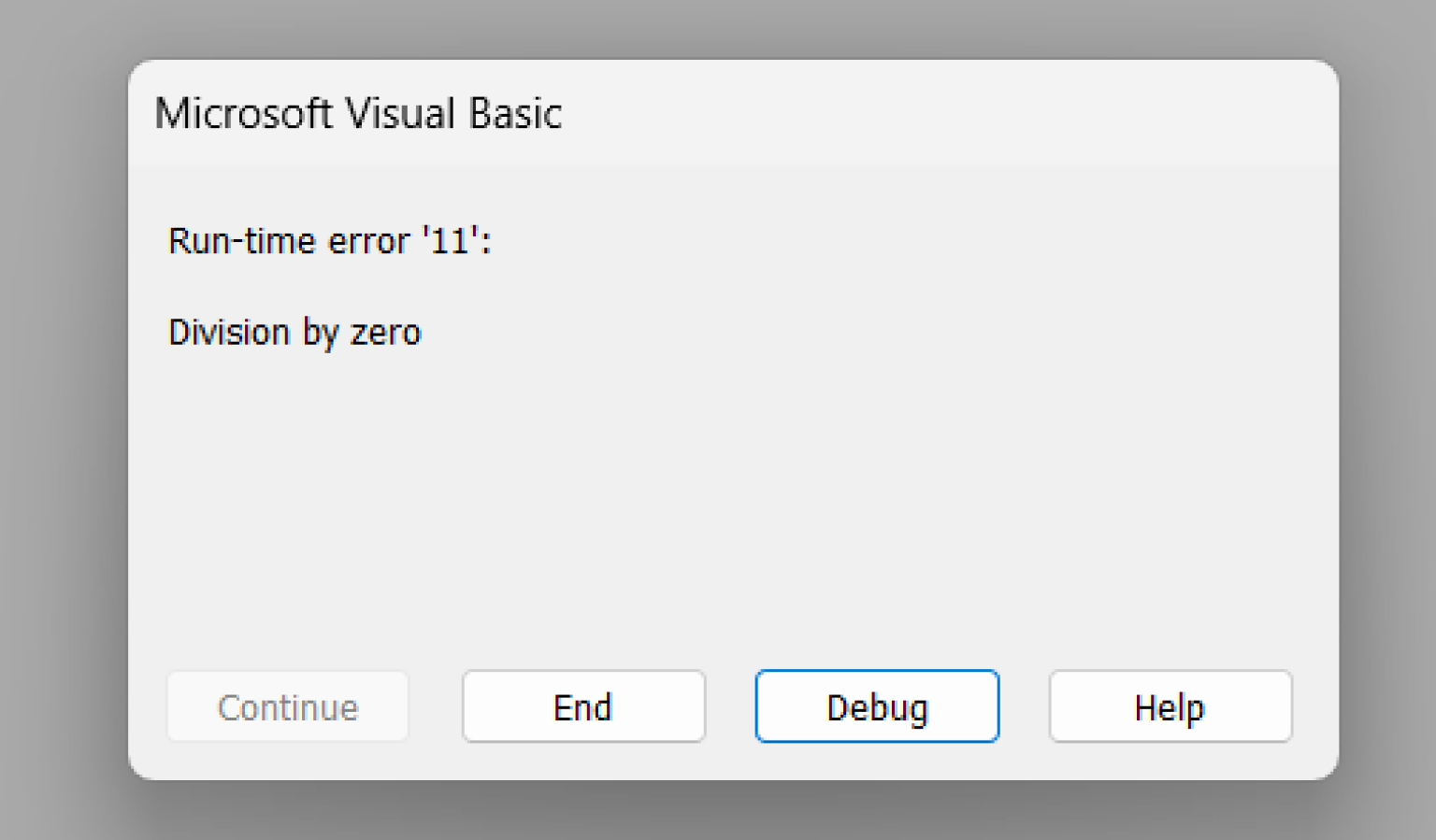Image resolution: width=1436 pixels, height=840 pixels.
Task: Click the area between End and Debug buttons
Action: 730,706
